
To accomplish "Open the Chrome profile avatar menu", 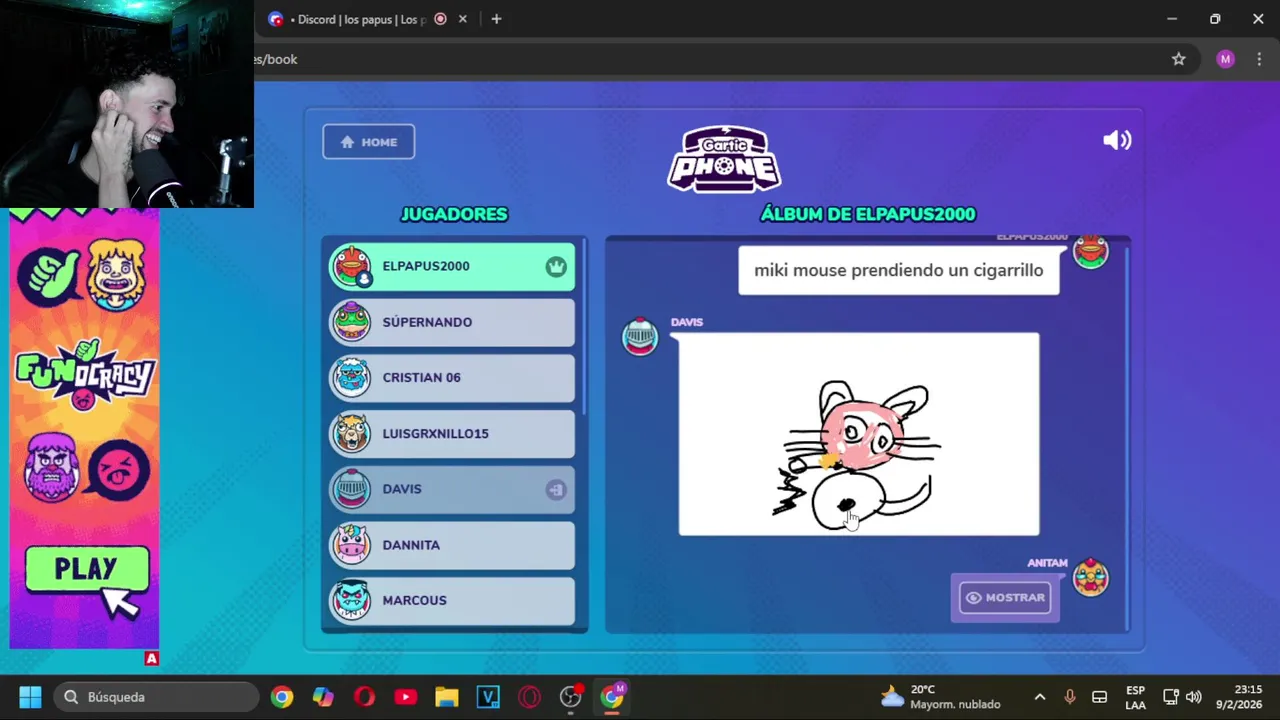I will (1225, 59).
